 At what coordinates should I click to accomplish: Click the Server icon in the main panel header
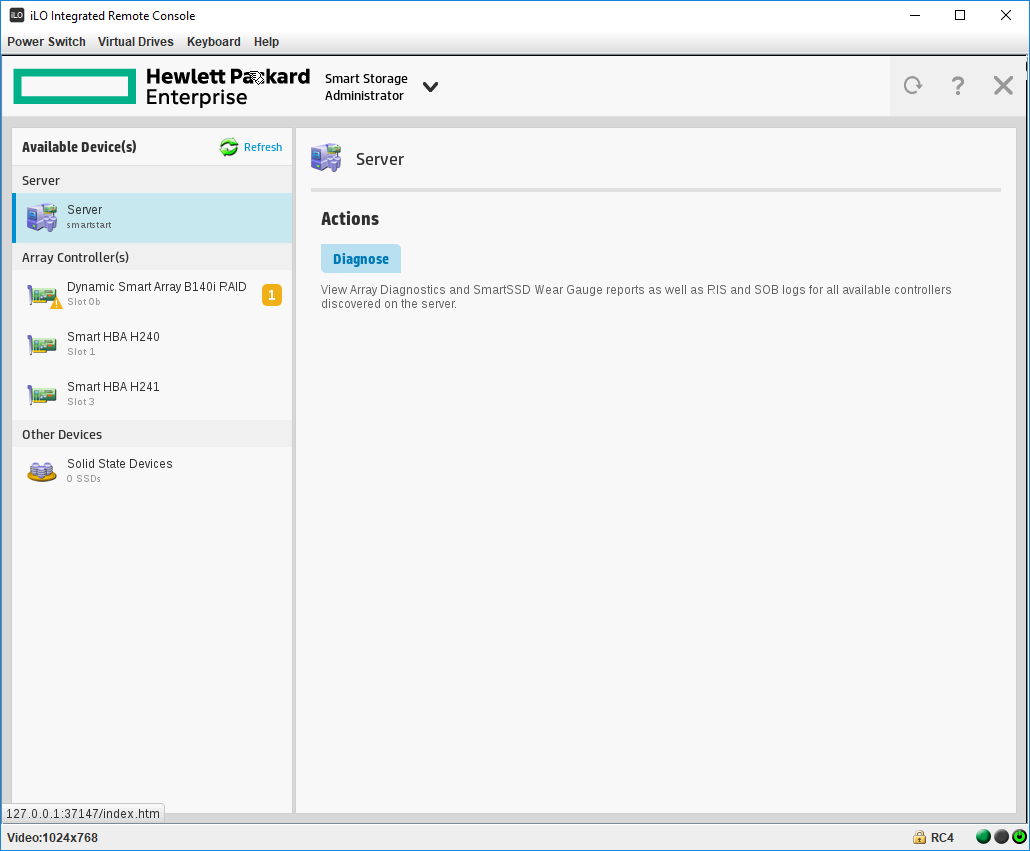click(326, 158)
